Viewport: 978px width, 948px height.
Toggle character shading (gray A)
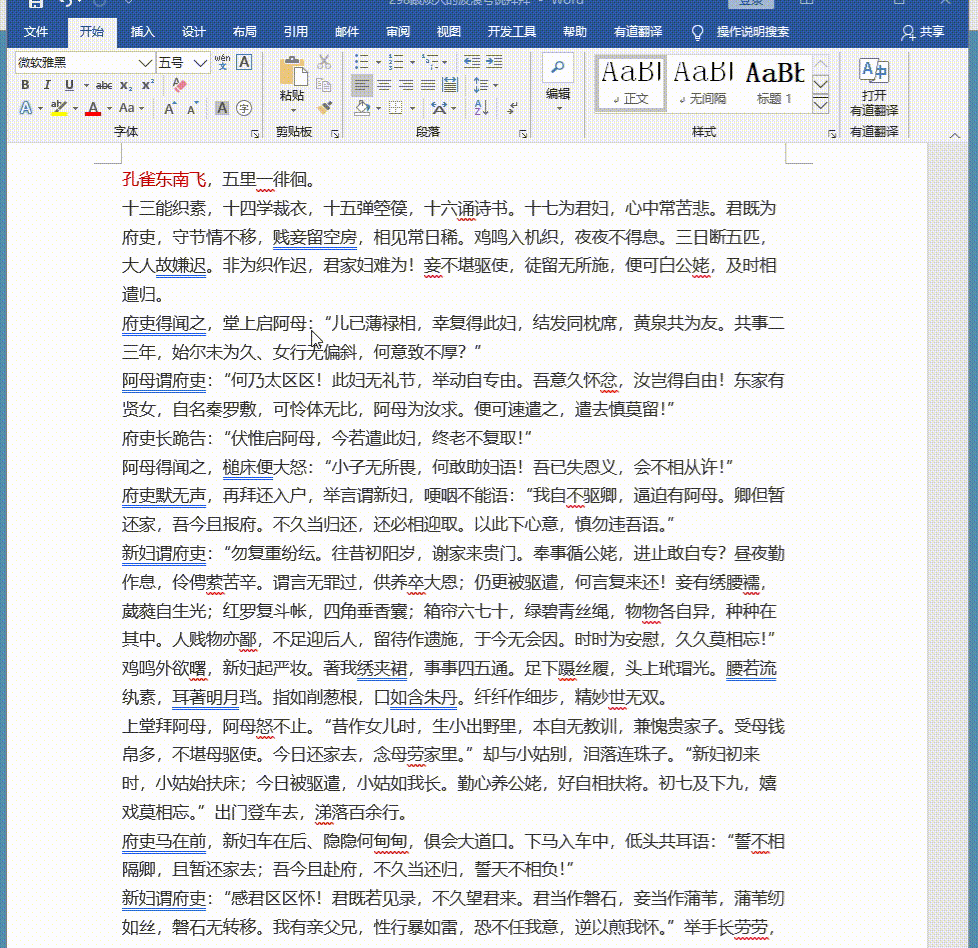(221, 109)
